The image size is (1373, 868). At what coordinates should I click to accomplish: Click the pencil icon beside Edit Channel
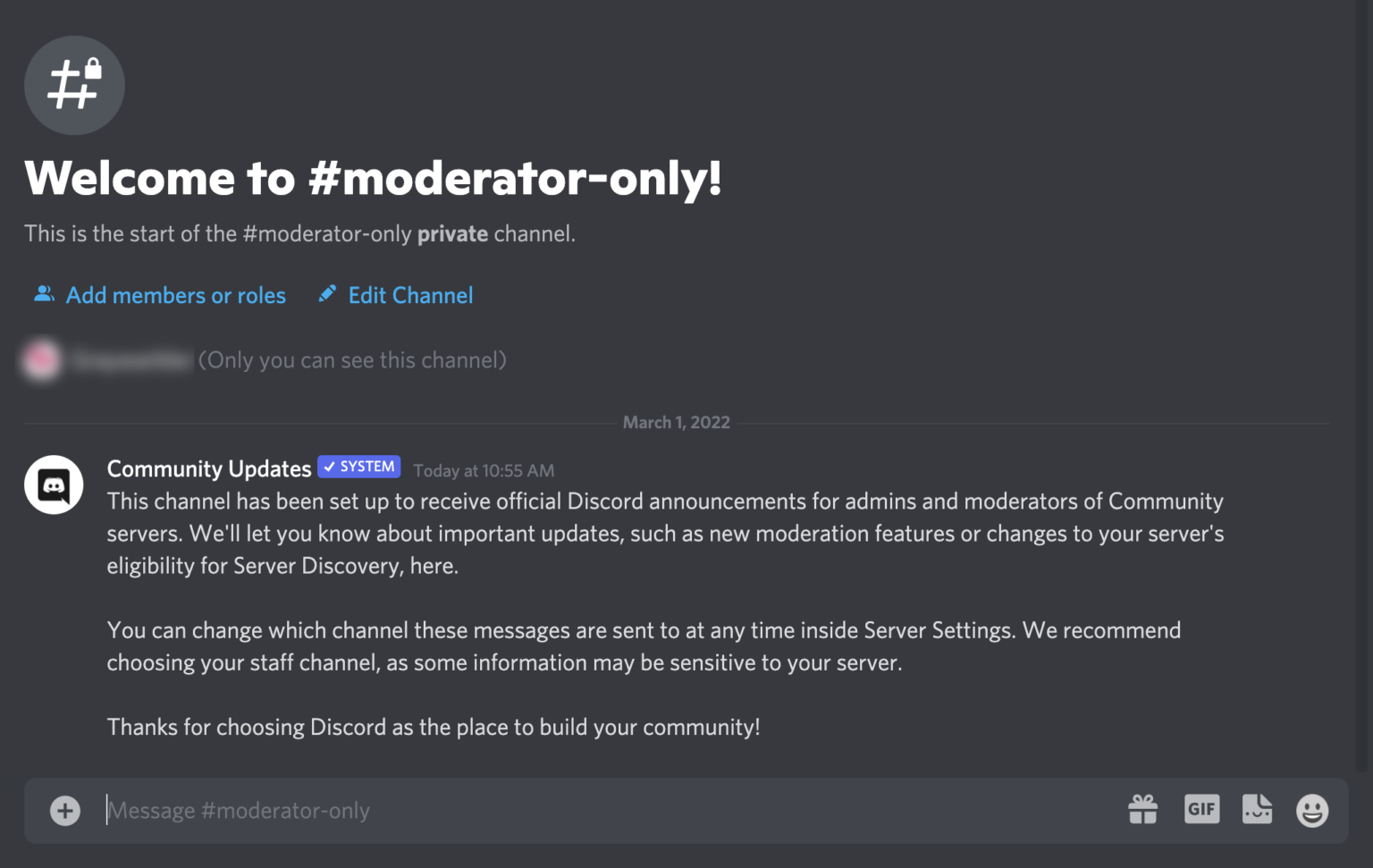(x=327, y=293)
